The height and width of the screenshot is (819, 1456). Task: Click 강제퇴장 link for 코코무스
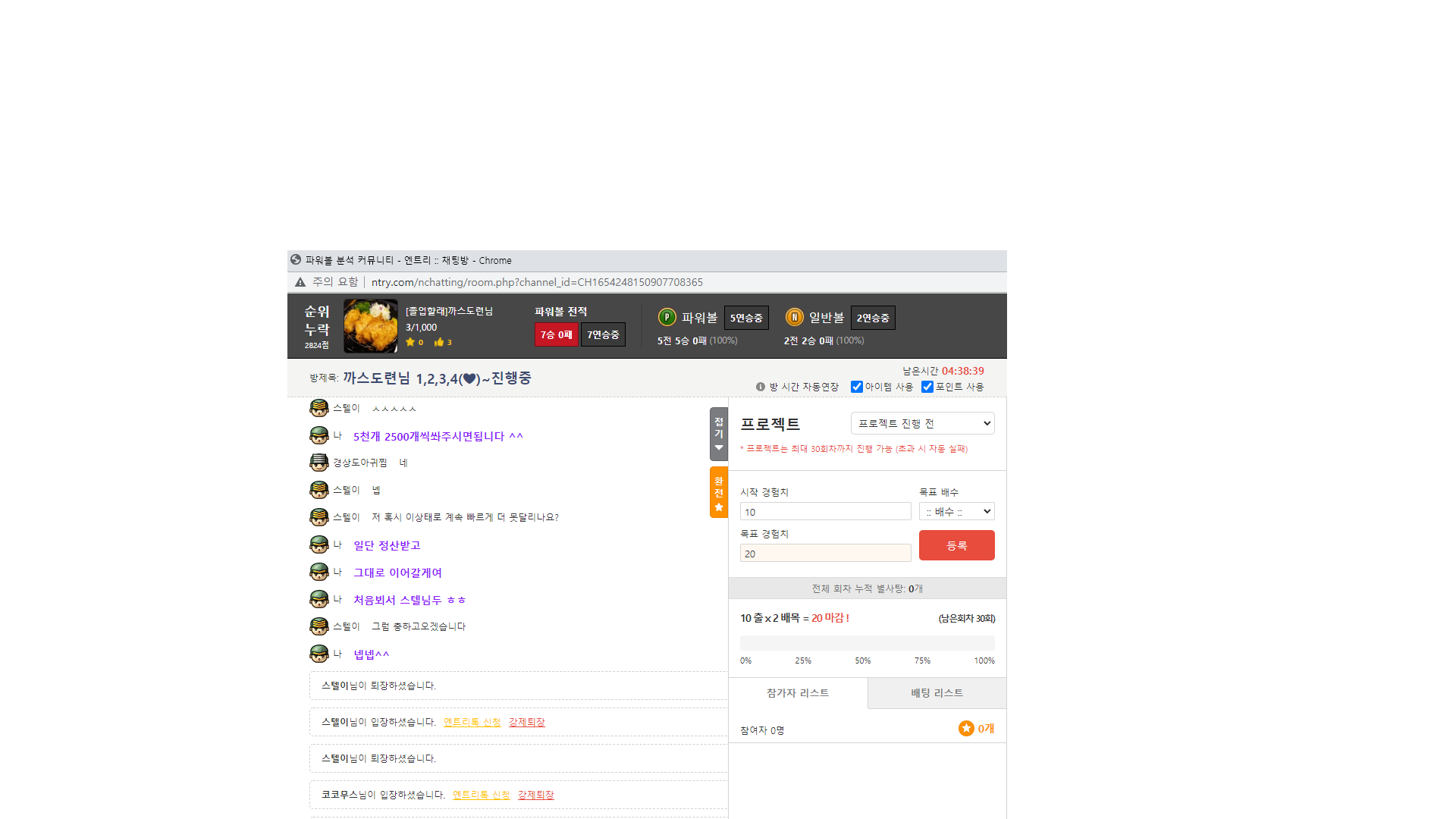click(x=535, y=795)
